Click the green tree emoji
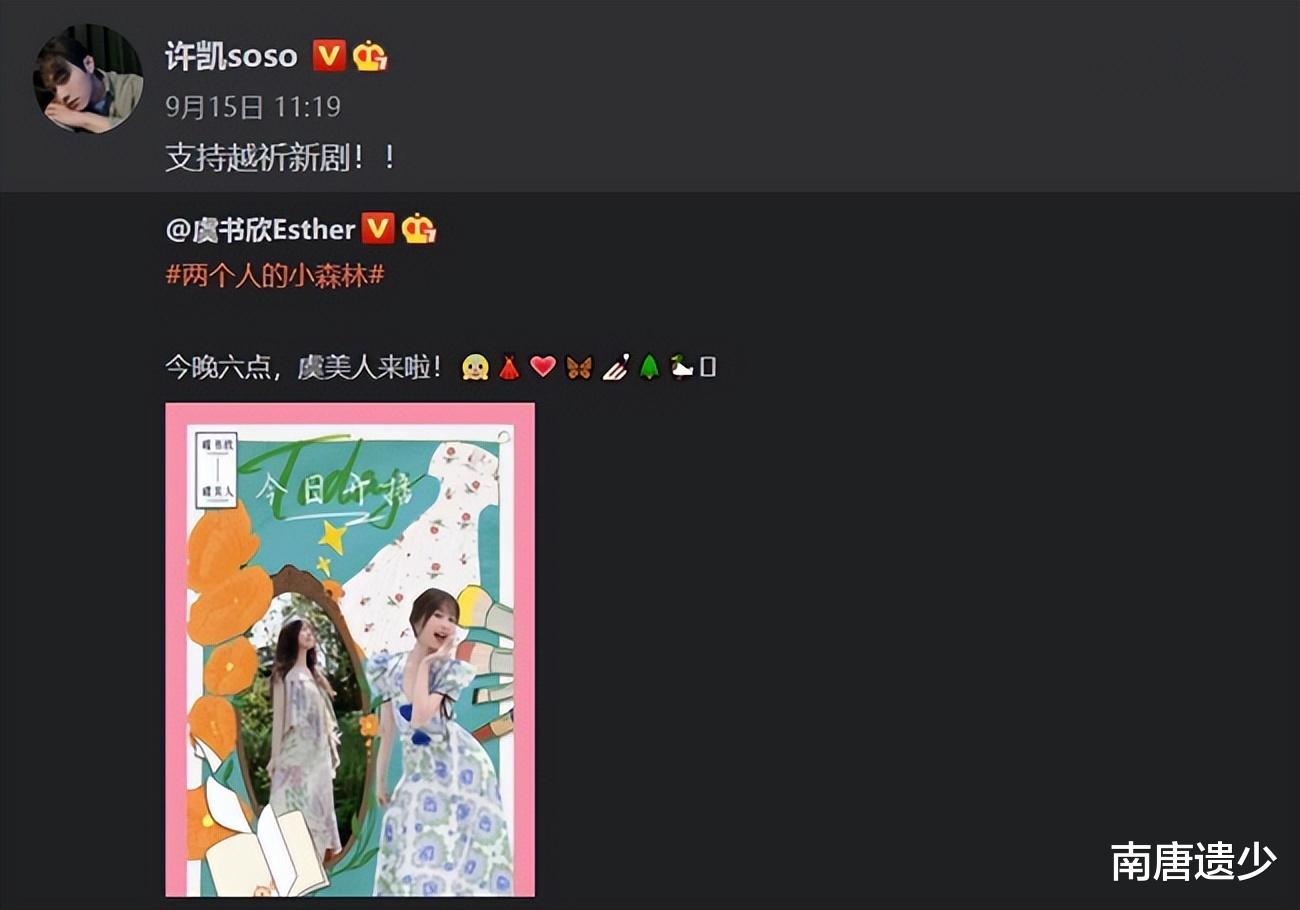 650,367
